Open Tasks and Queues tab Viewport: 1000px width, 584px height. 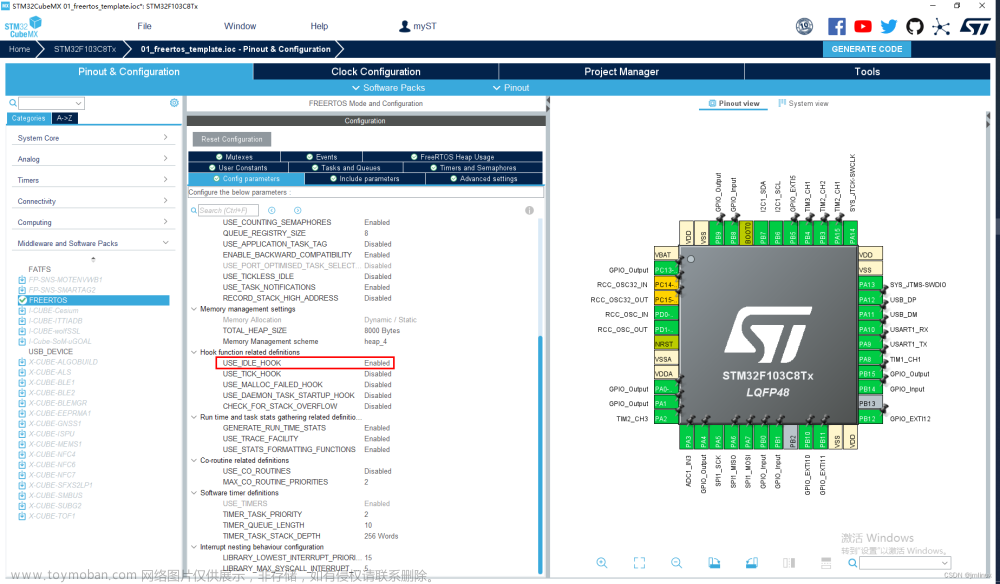point(346,168)
